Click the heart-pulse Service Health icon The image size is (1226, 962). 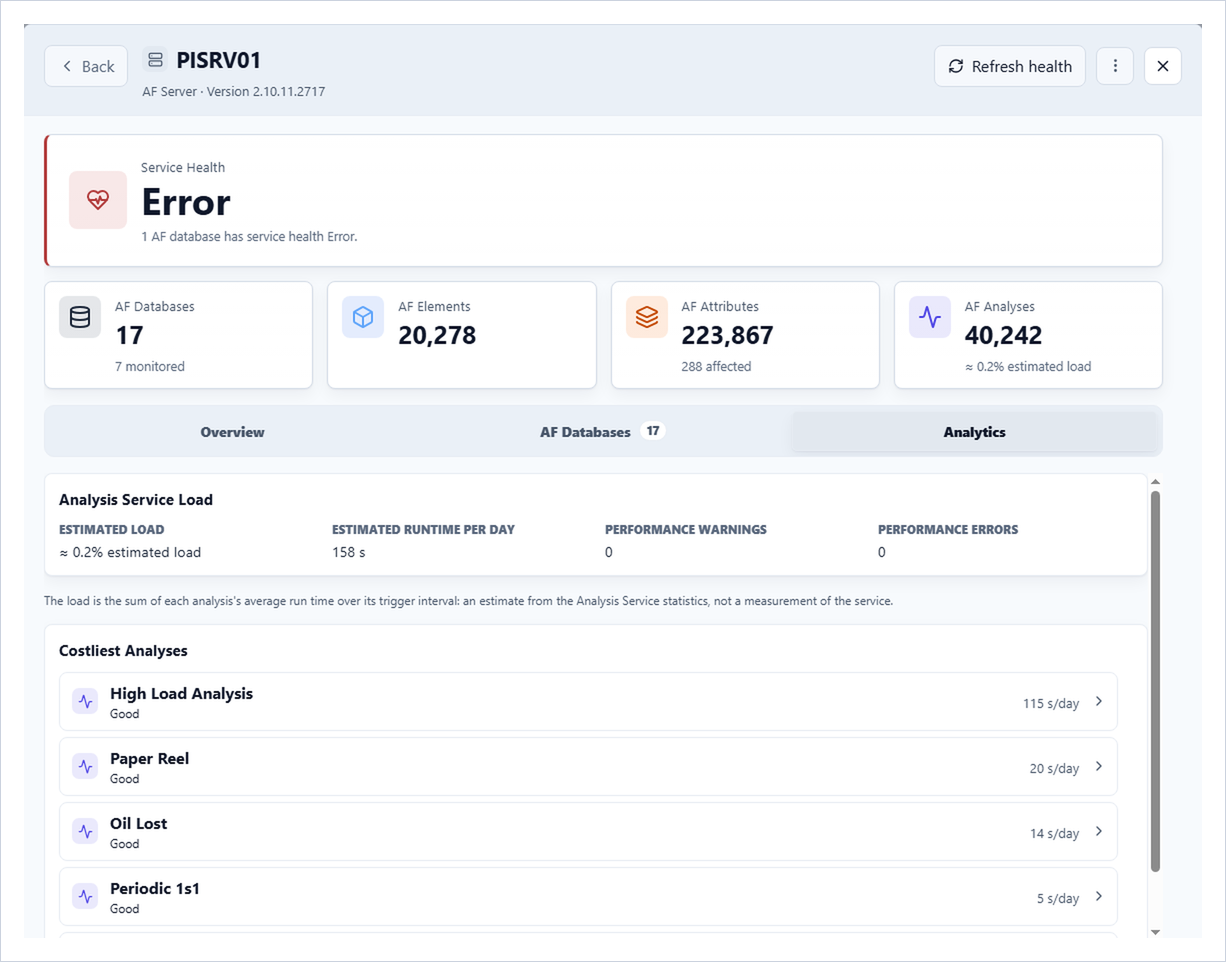click(98, 200)
